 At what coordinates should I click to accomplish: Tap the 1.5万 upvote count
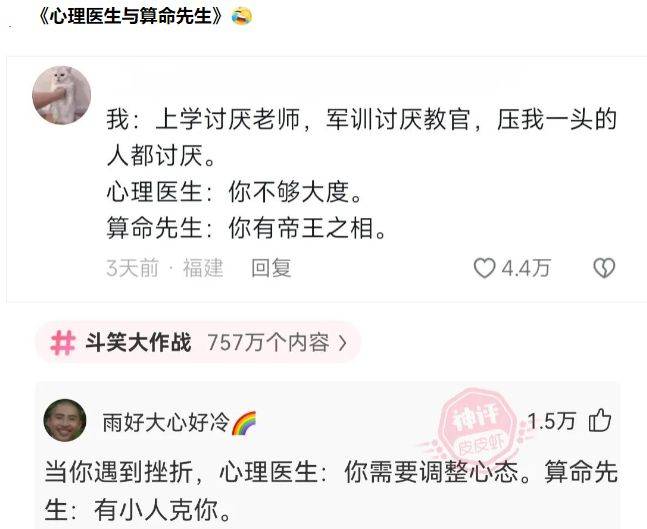click(552, 421)
